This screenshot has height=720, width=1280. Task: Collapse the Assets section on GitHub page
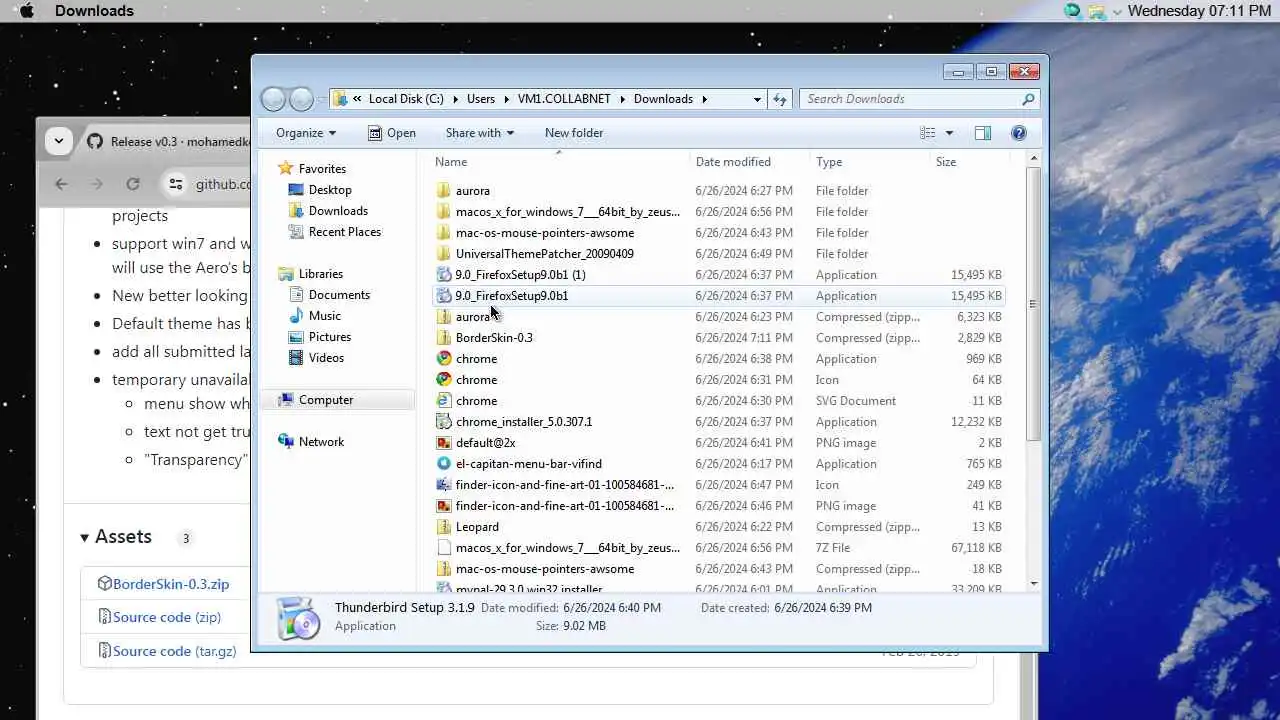(85, 538)
